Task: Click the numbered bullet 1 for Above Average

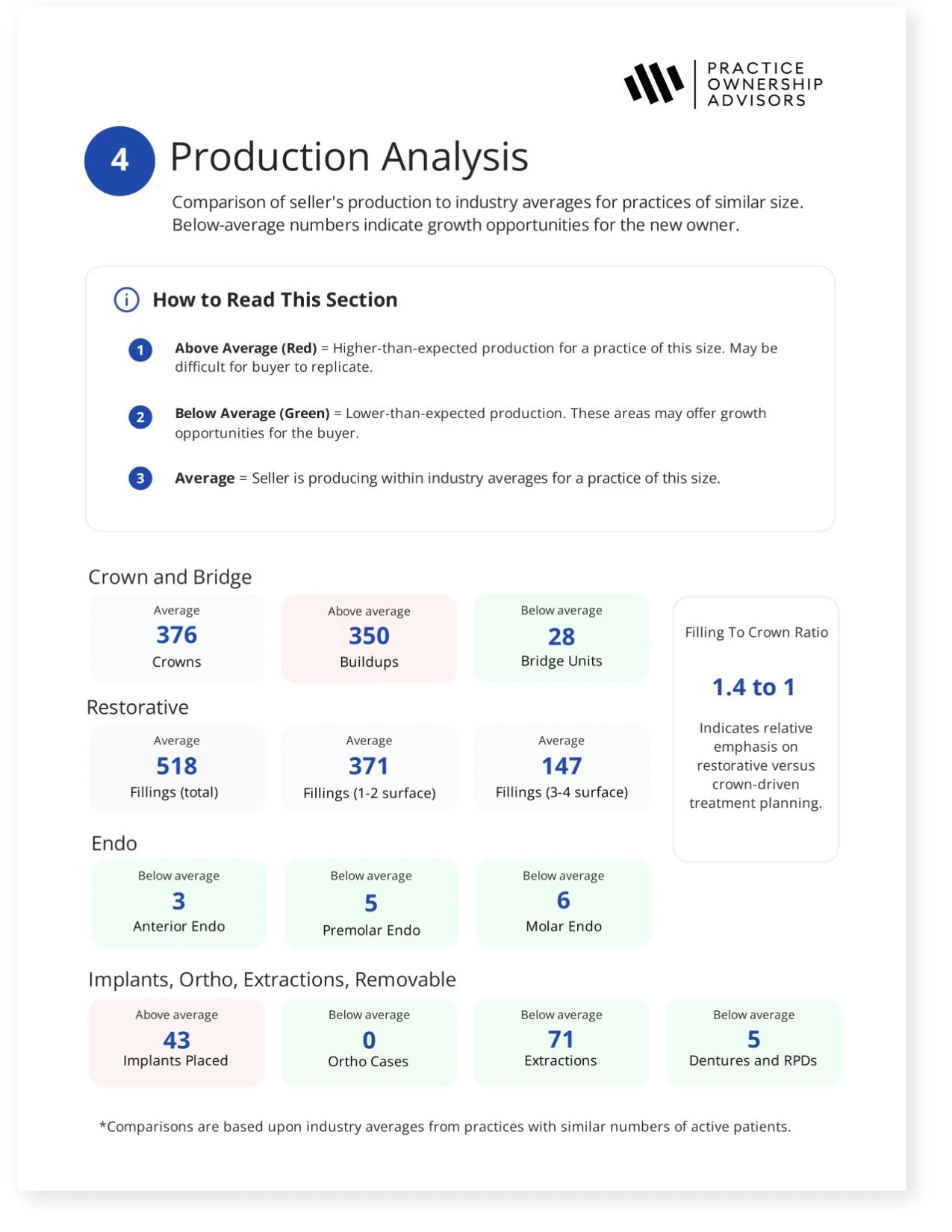Action: (x=140, y=349)
